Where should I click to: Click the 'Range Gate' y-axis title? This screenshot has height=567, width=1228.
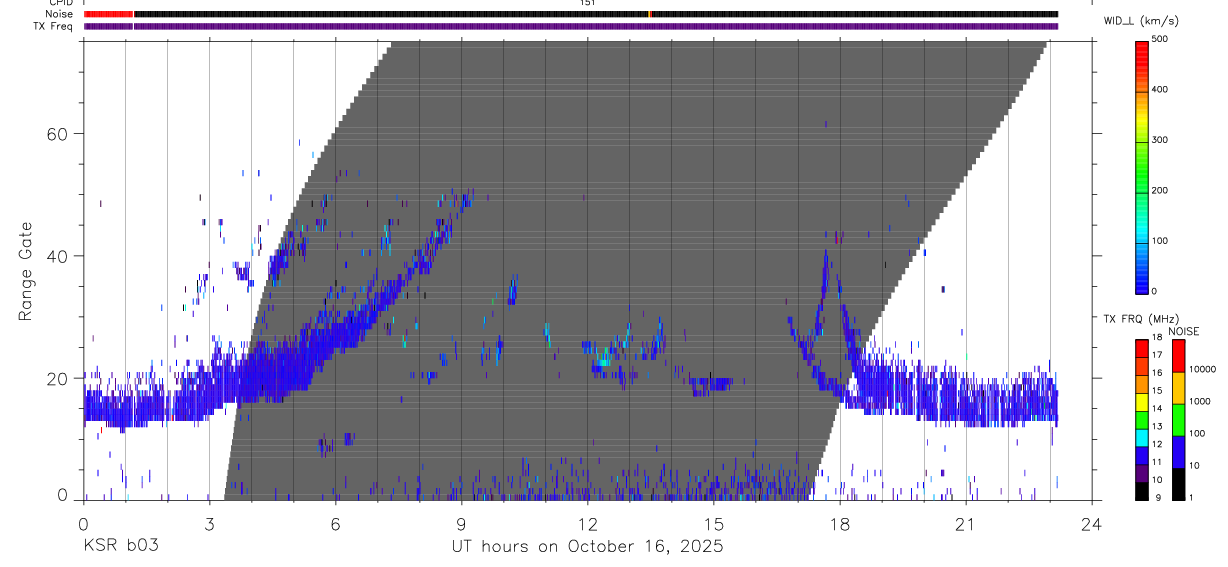25,271
